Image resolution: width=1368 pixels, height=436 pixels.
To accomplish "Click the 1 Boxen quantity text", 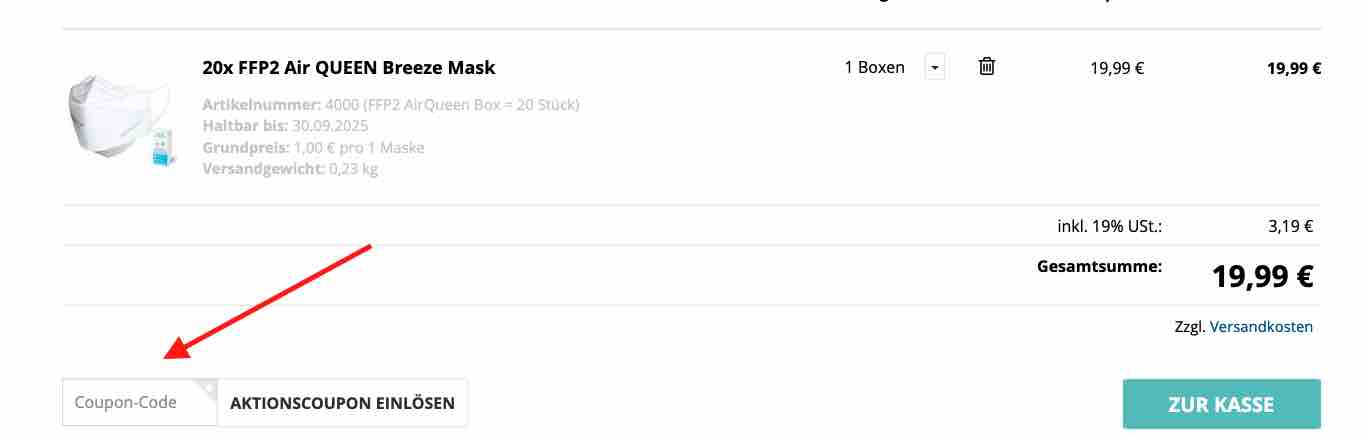I will (874, 67).
